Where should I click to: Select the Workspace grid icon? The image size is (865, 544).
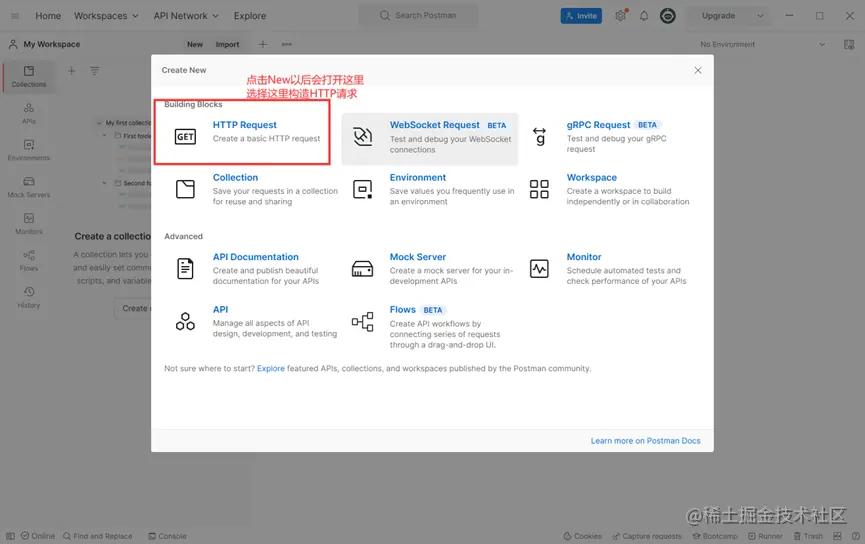(x=539, y=189)
